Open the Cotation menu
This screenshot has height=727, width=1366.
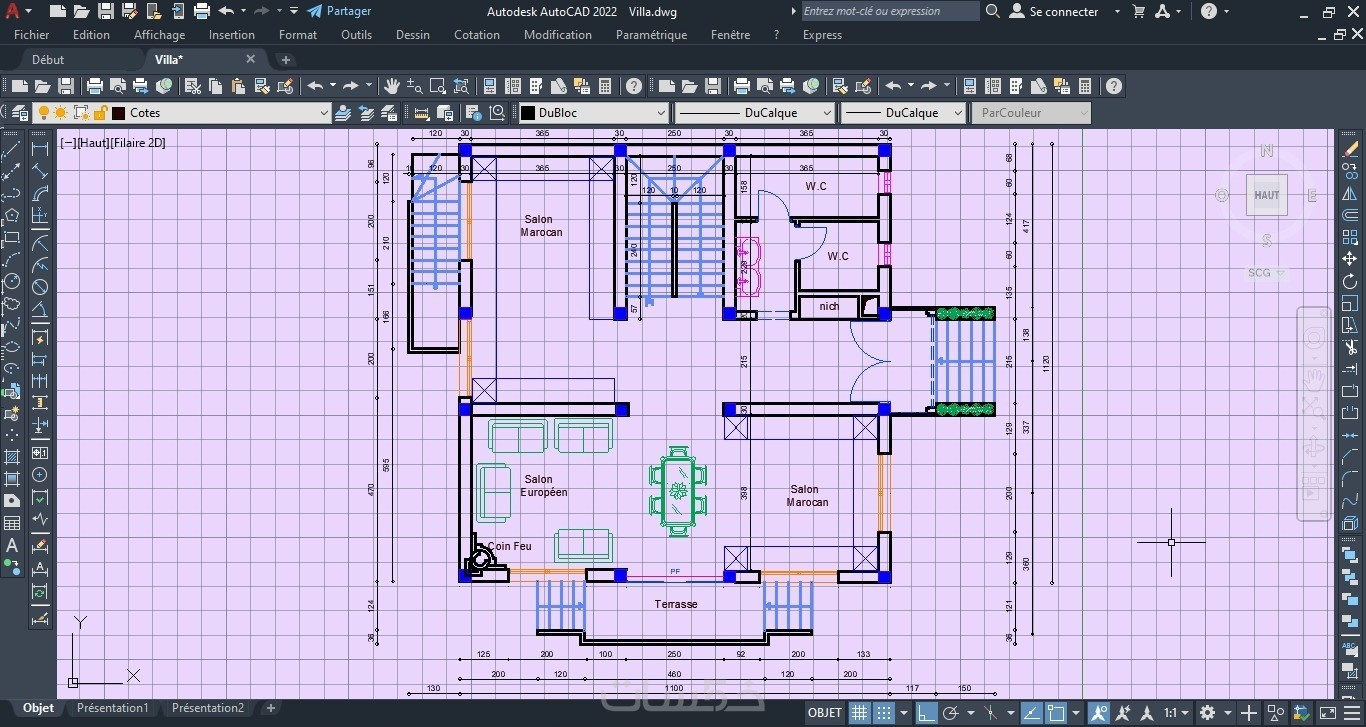coord(477,35)
